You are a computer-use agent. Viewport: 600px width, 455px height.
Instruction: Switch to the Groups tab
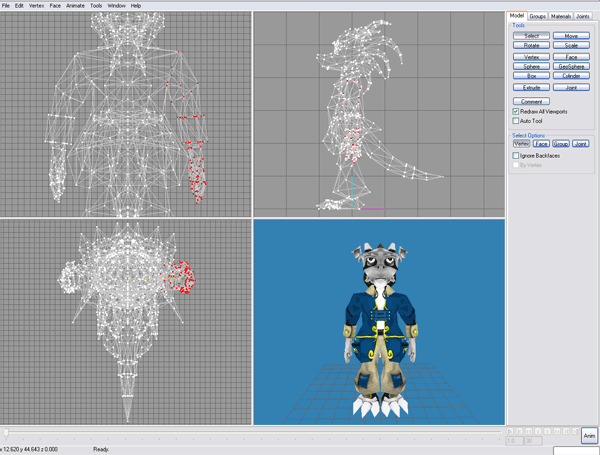(x=538, y=16)
